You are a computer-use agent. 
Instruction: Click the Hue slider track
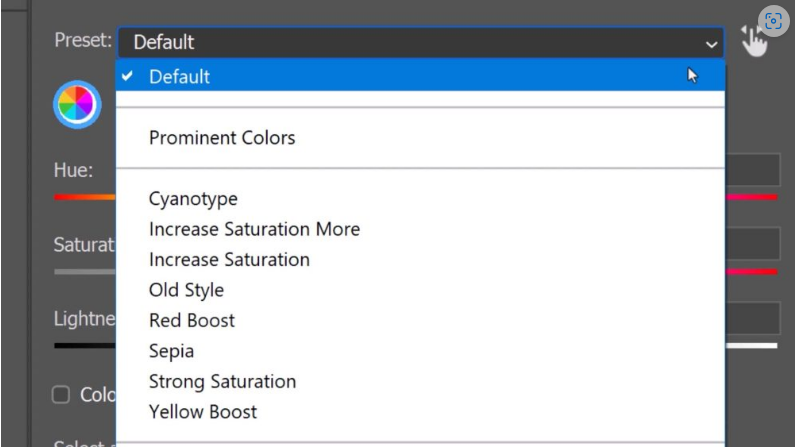click(x=85, y=197)
